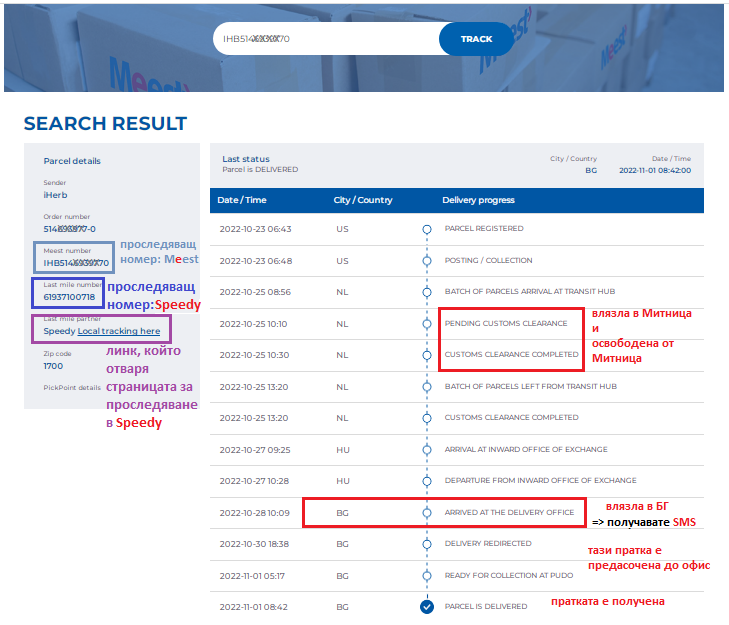This screenshot has height=625, width=729.
Task: Click the Last status Parcel is DELIVERED text
Action: click(260, 170)
